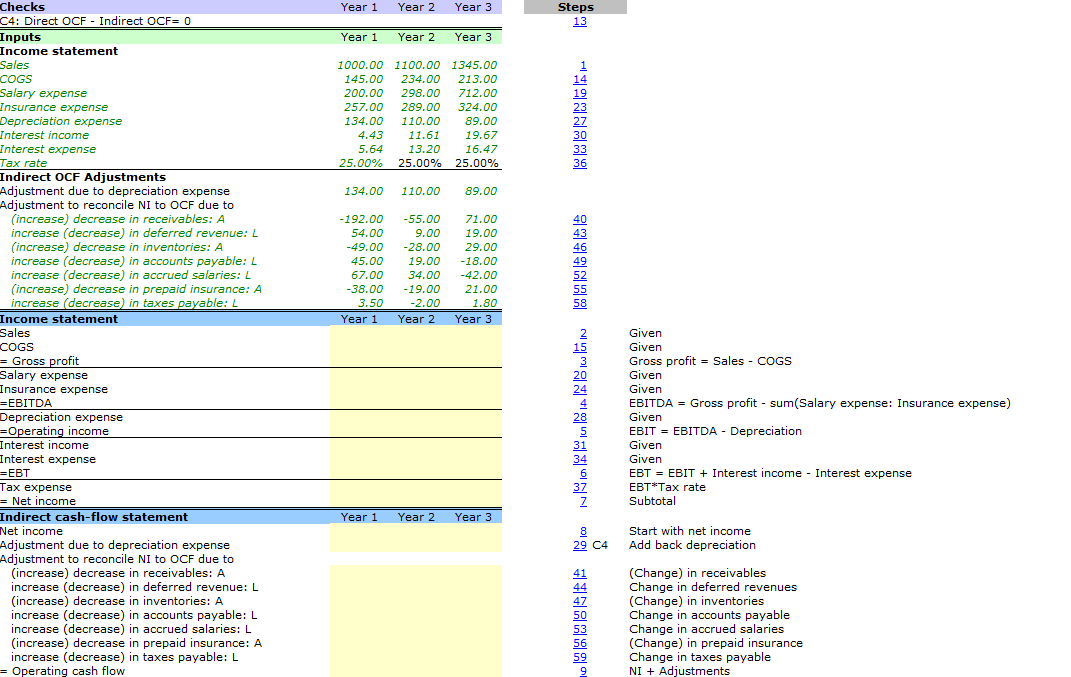Viewport: 1071px width, 677px height.
Task: Follow step 40 link for receivables adjustment
Action: (580, 219)
